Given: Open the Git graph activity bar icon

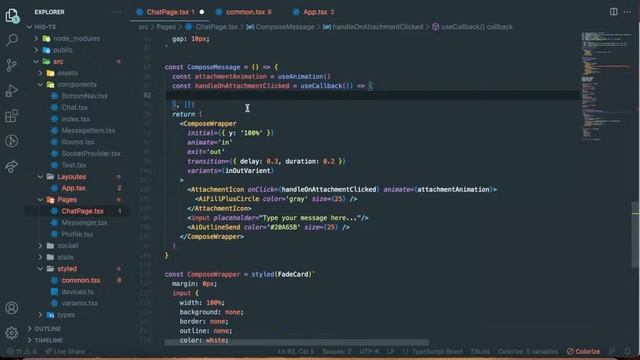Looking at the screenshot, I should click(12, 141).
